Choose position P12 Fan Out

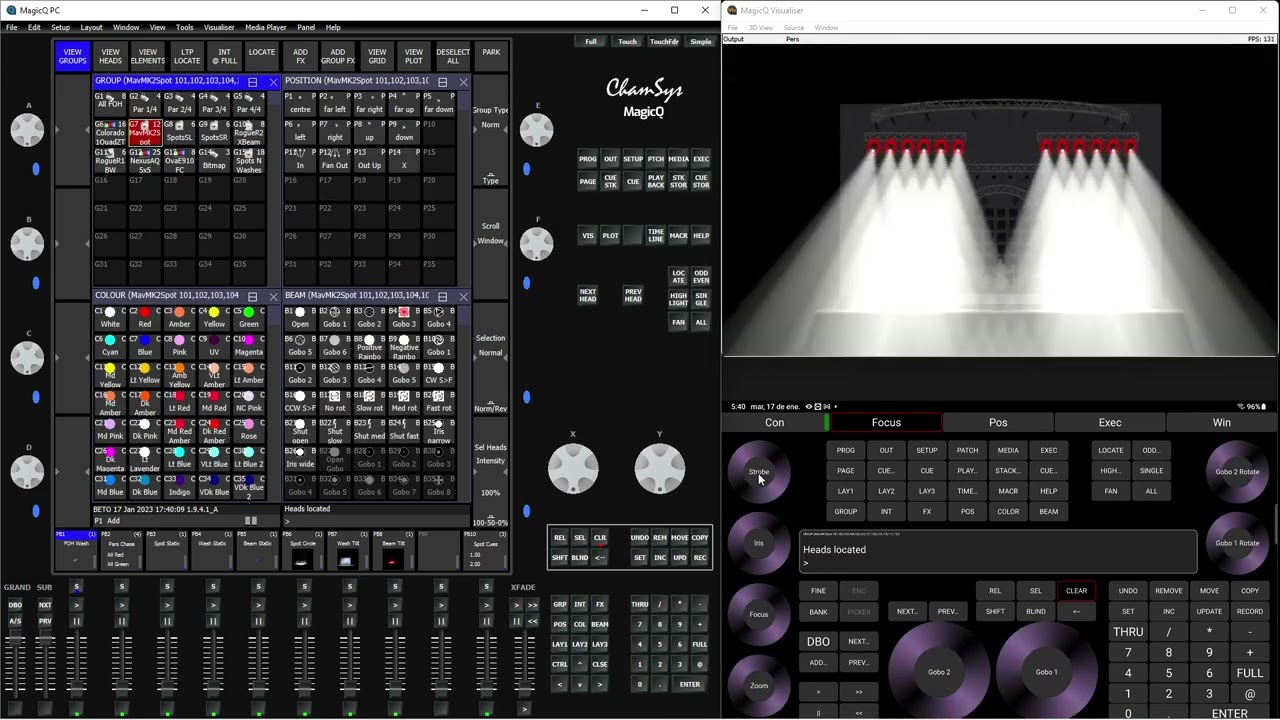335,159
